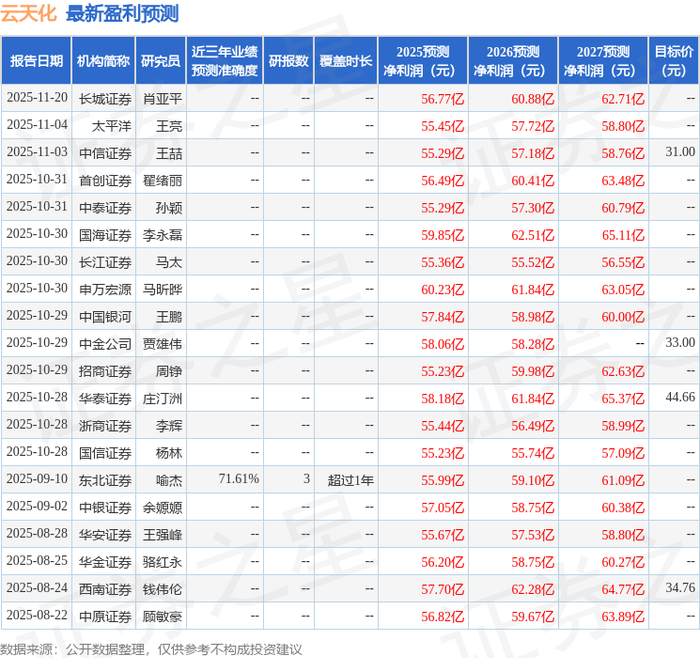Screen dimensions: 700x658
Task: Click 长城证券 institution name
Action: tap(105, 98)
